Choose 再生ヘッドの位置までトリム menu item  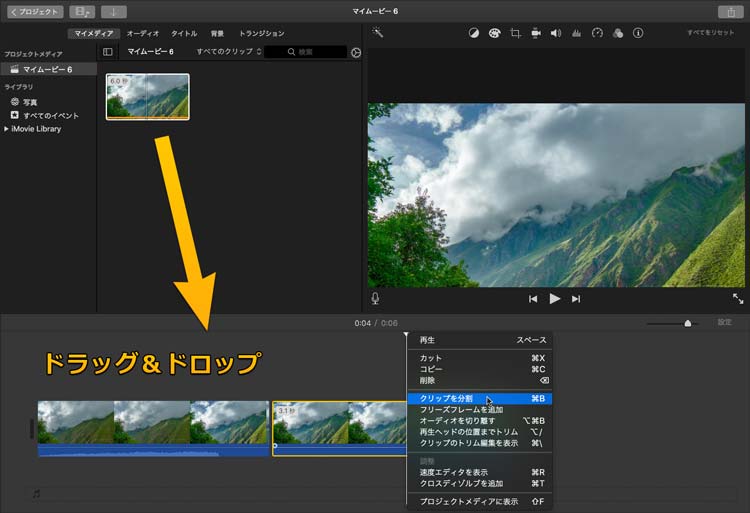pyautogui.click(x=480, y=432)
